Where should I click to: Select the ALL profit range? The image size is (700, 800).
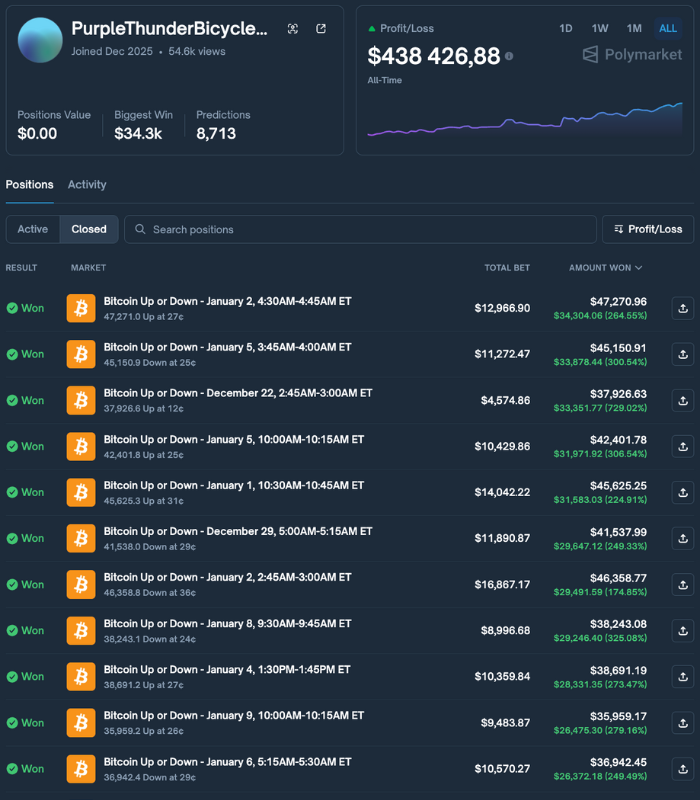[x=668, y=29]
